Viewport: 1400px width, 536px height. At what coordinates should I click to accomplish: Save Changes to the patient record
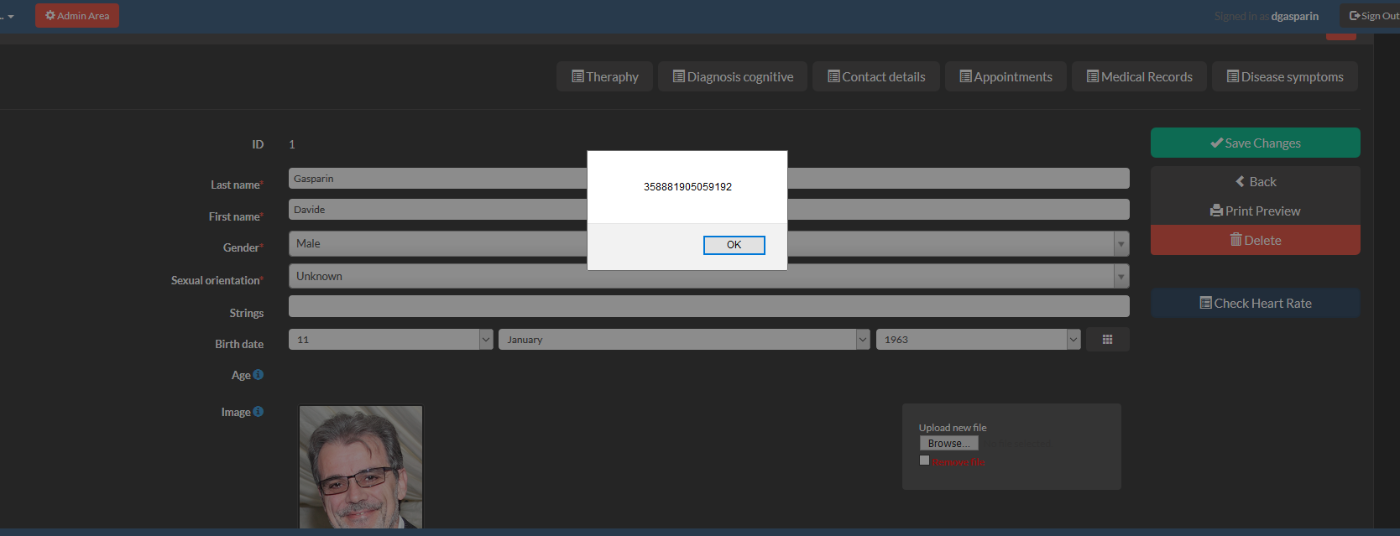1255,143
